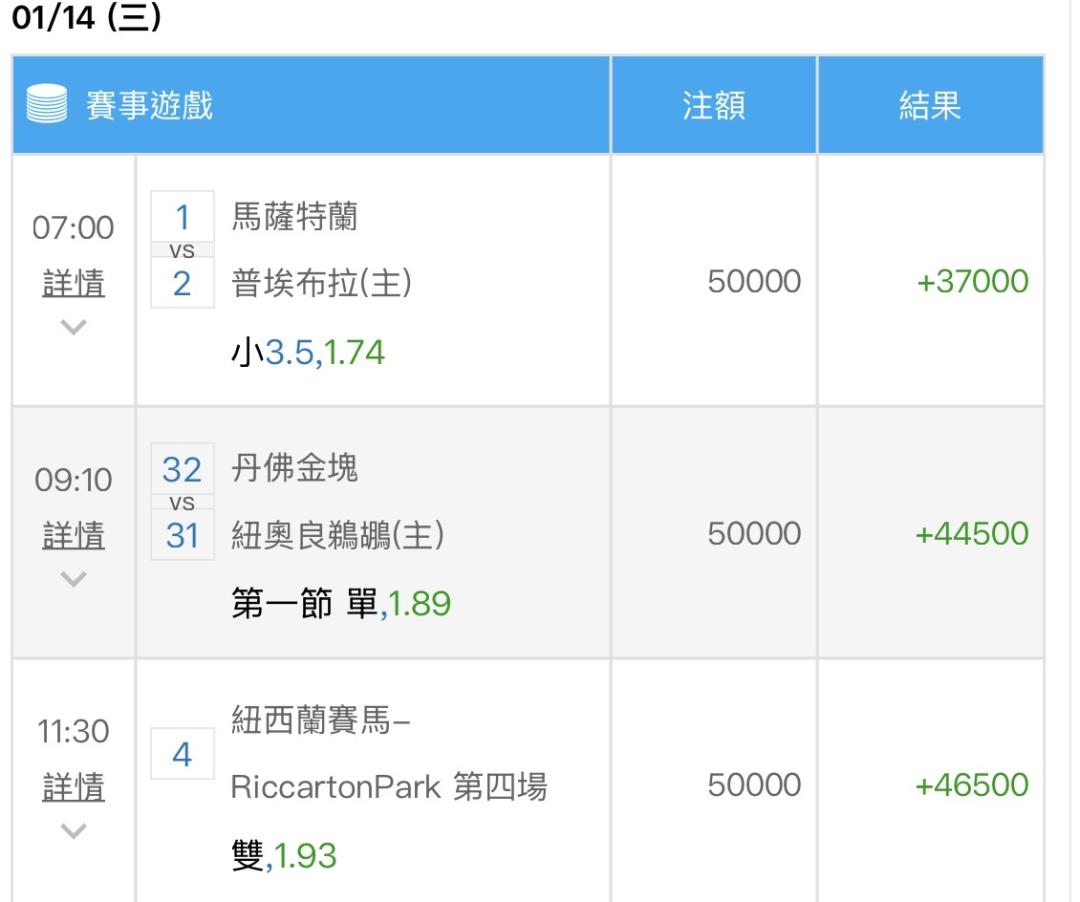Click the +46500 result value
The image size is (1080, 902).
coord(972,785)
